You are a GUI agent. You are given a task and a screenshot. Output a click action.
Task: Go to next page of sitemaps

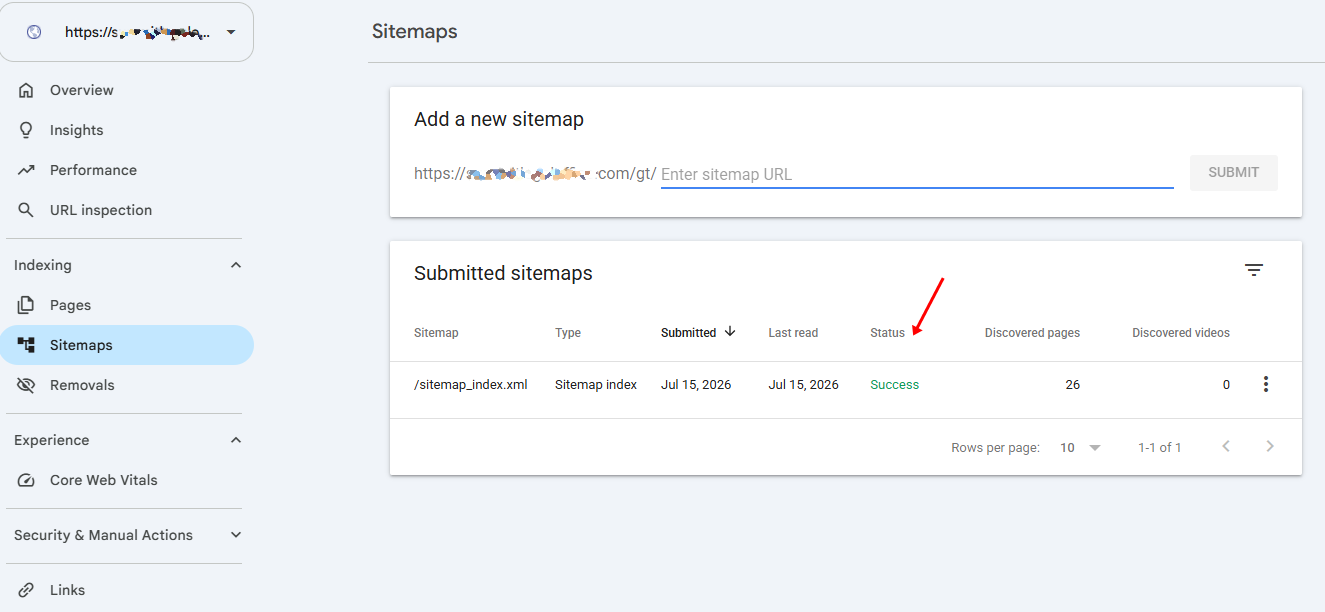1270,446
